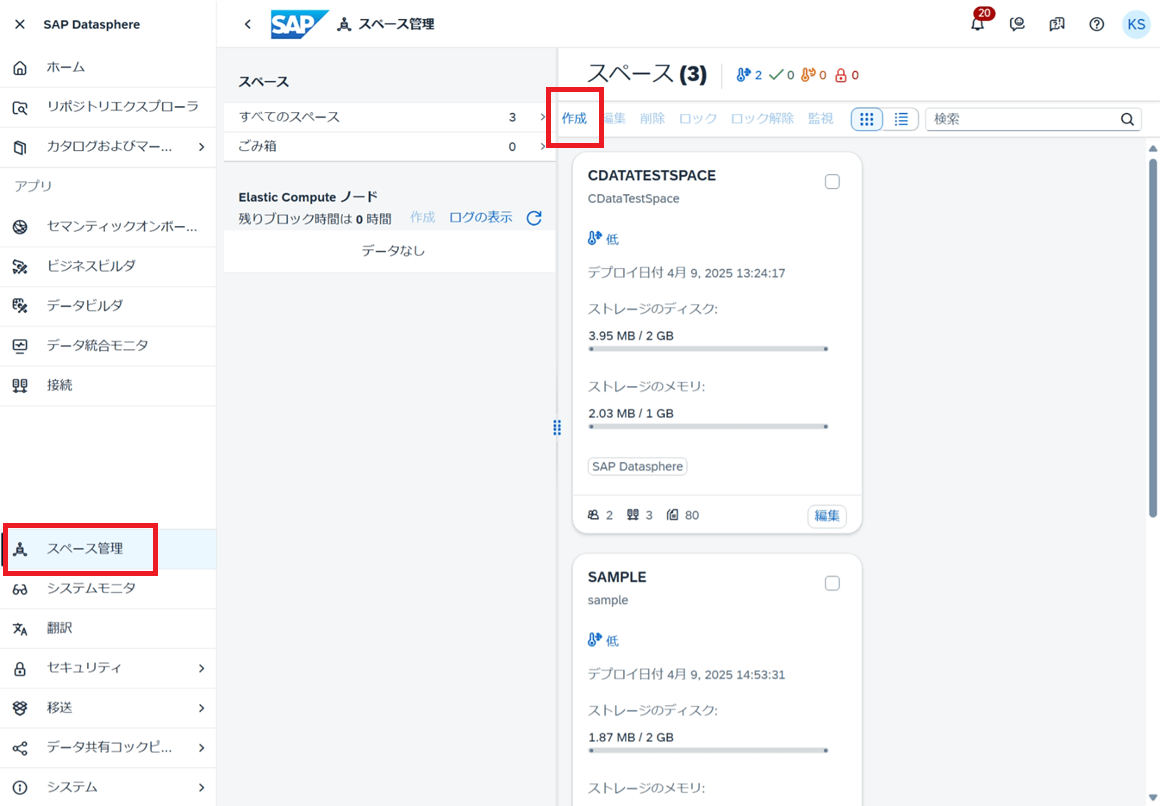This screenshot has height=806, width=1160.
Task: Refresh Elastic Compute nodes list
Action: pyautogui.click(x=534, y=218)
